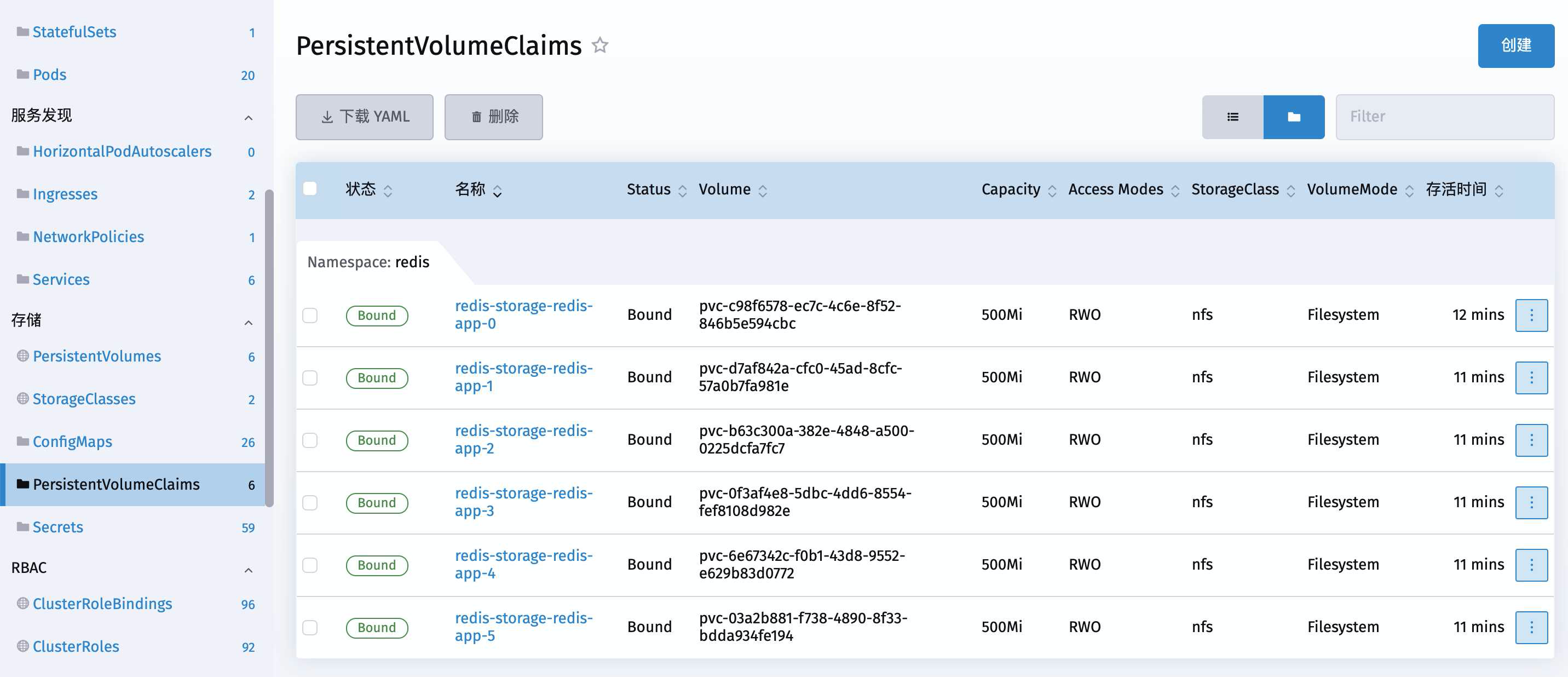Collapse the 服务发现 sidebar section

coord(249,118)
